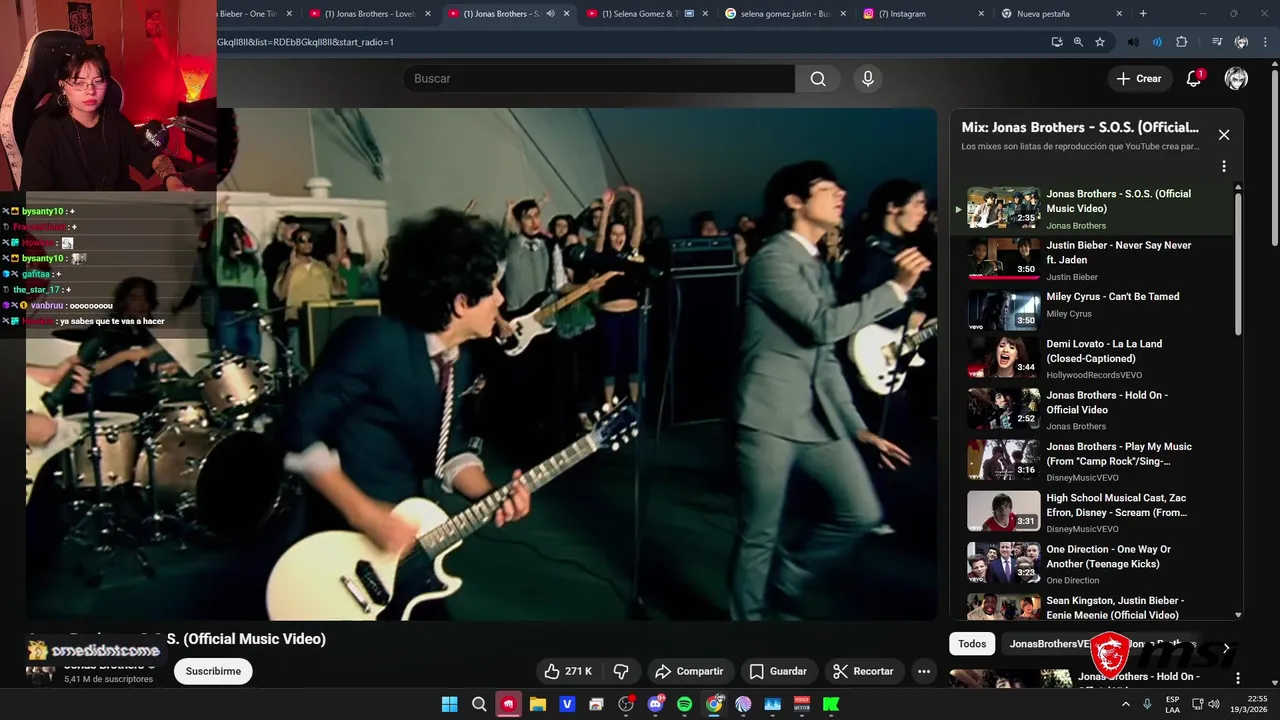
Task: Open ESP LAA language switcher
Action: 1172,704
